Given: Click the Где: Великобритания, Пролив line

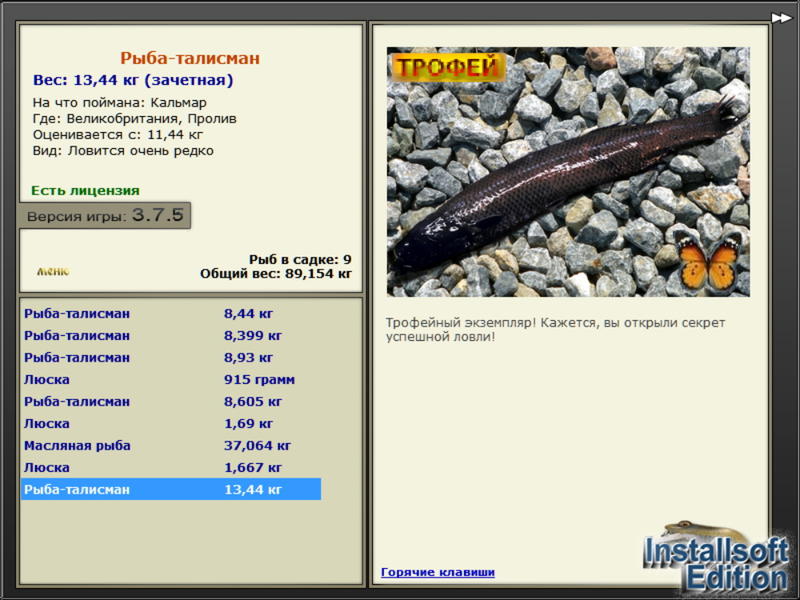Looking at the screenshot, I should click(134, 118).
